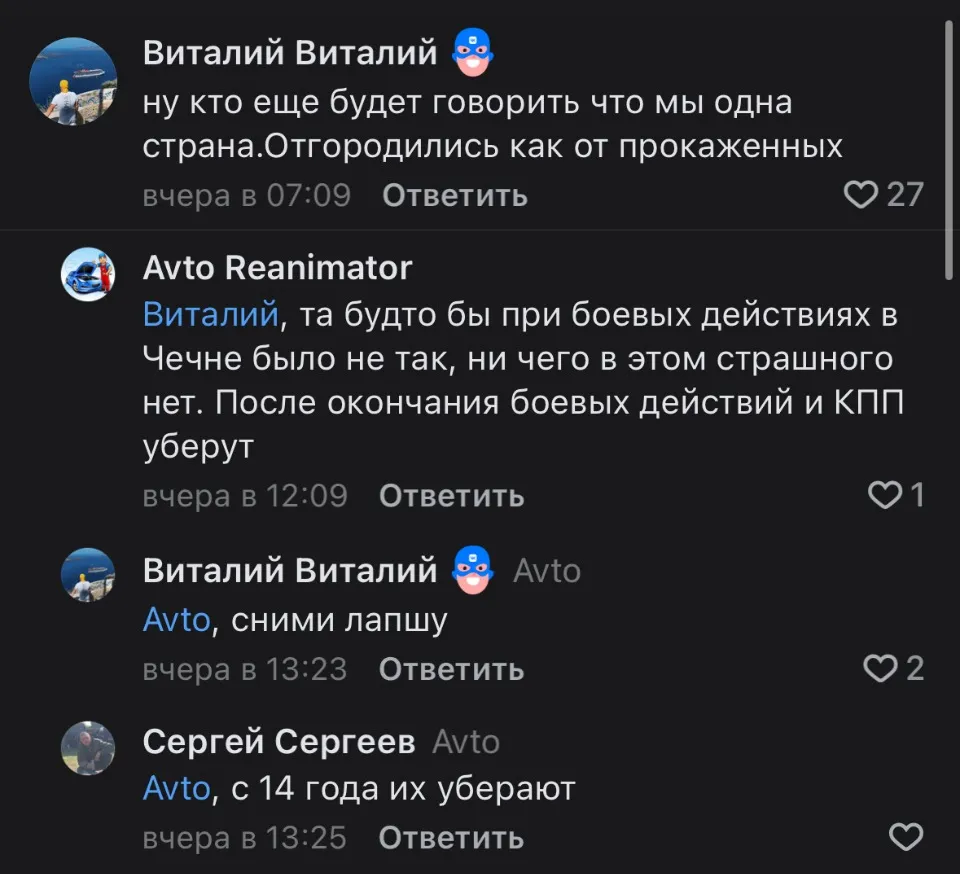Screen dimensions: 960x874
Task: Click Ответить under Avto Reanimator's reply
Action: [451, 495]
